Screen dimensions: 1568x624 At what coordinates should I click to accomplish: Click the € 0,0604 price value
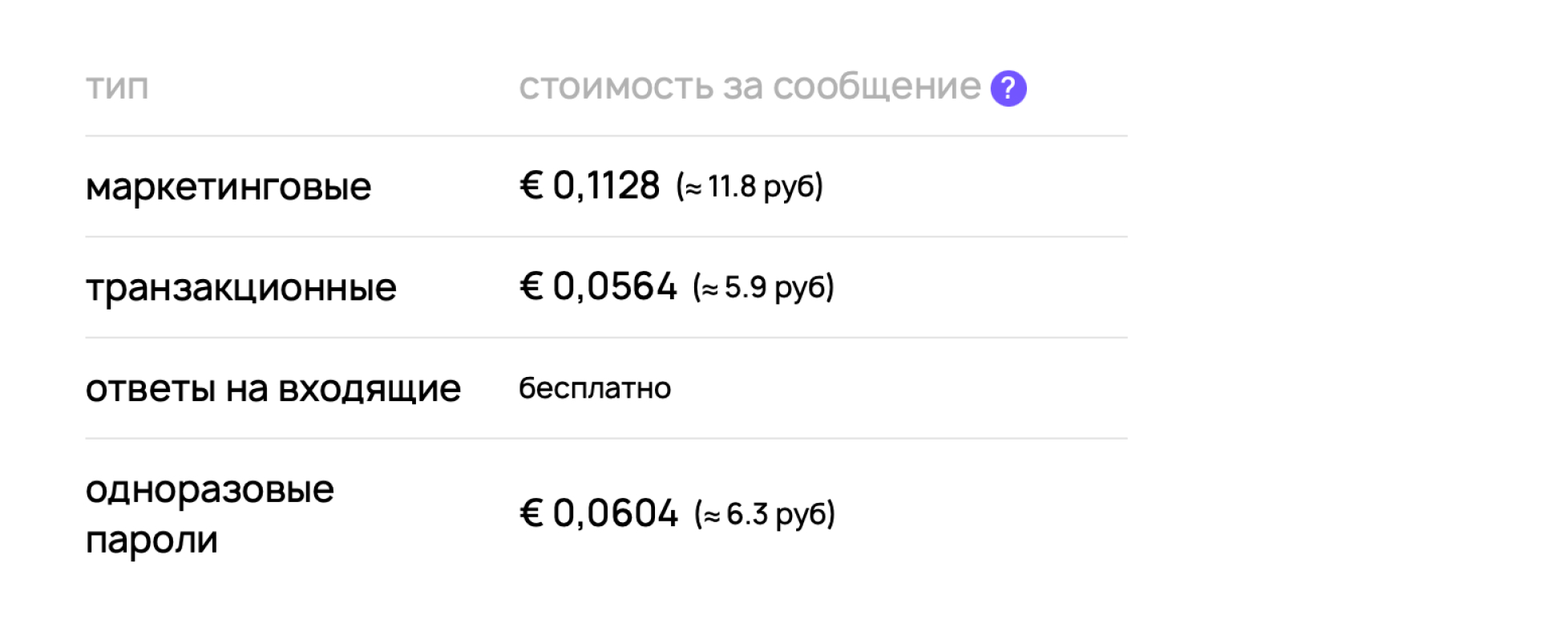[599, 513]
